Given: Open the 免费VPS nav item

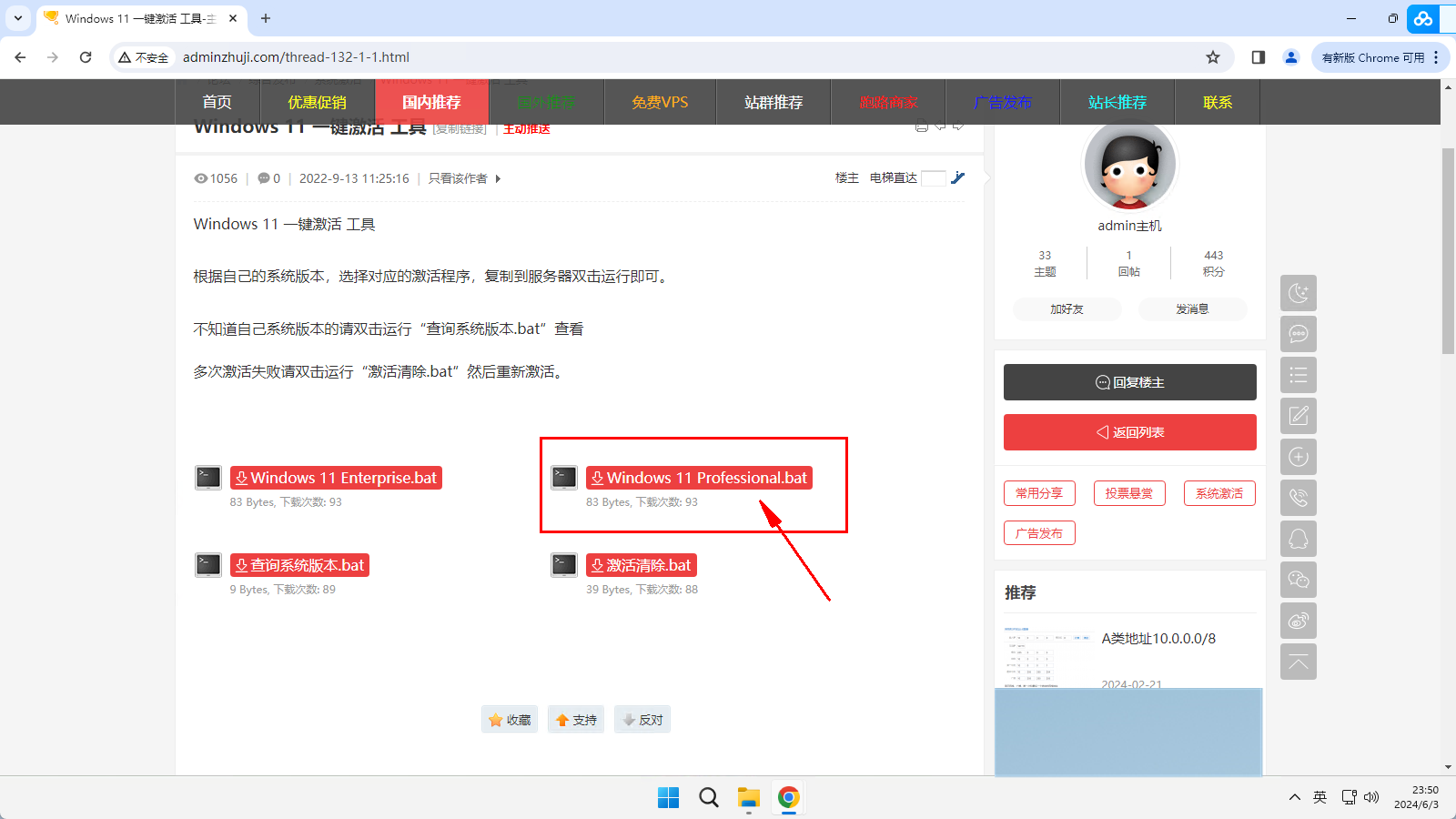Looking at the screenshot, I should click(x=660, y=102).
